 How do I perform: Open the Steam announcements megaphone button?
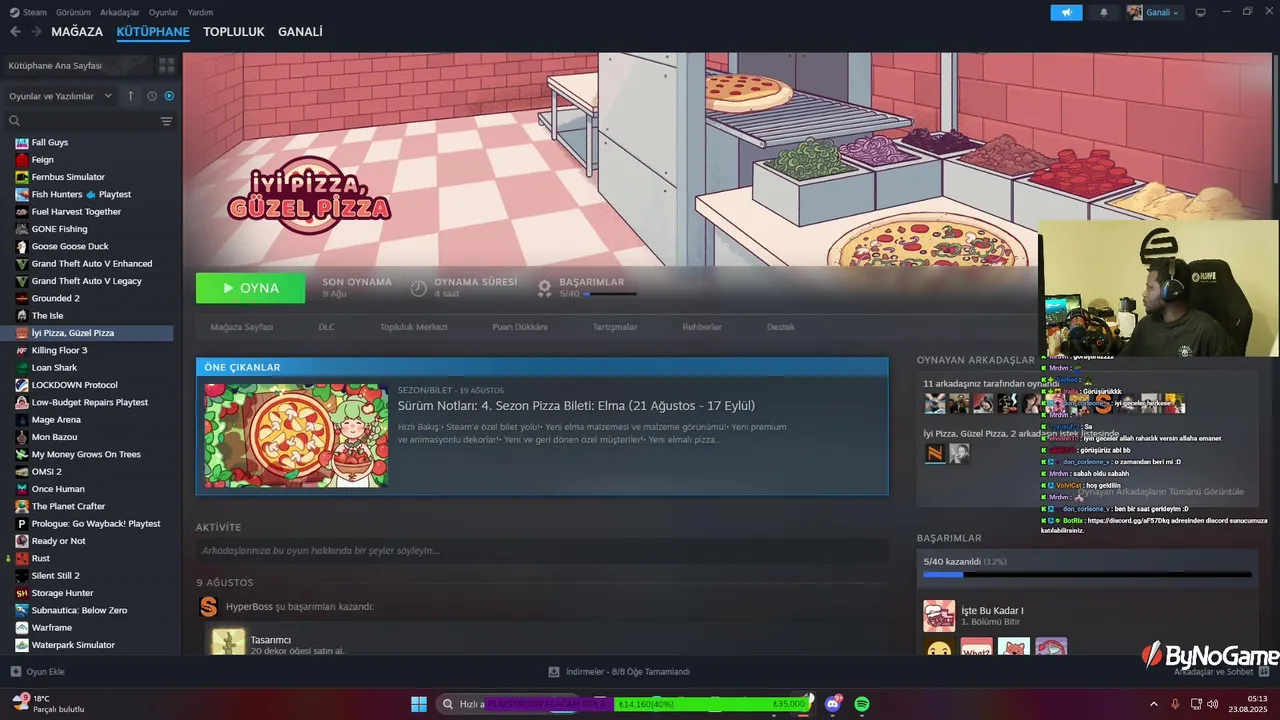(1066, 12)
